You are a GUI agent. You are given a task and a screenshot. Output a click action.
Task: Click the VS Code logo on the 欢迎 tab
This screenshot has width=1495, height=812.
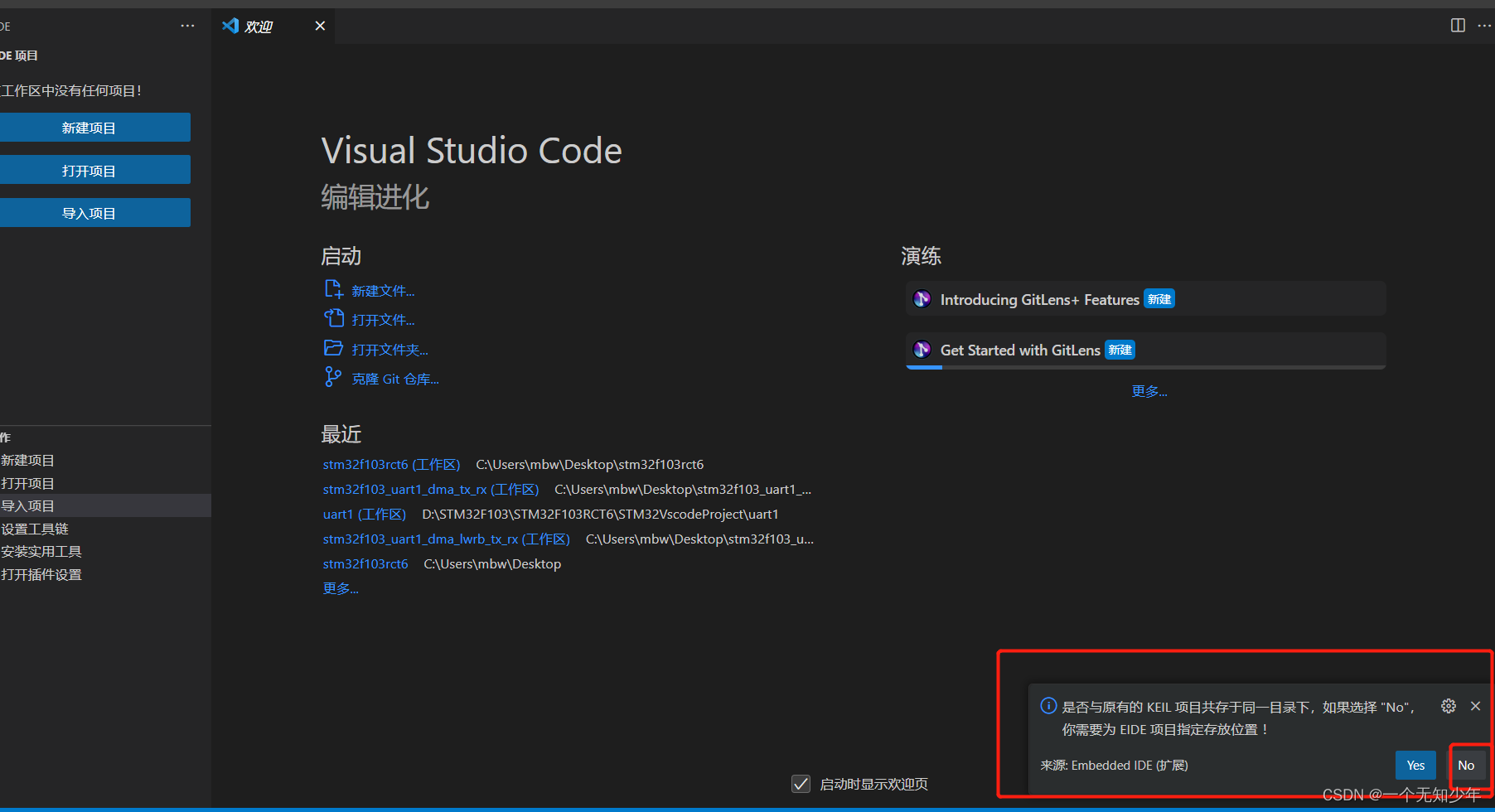[x=230, y=26]
